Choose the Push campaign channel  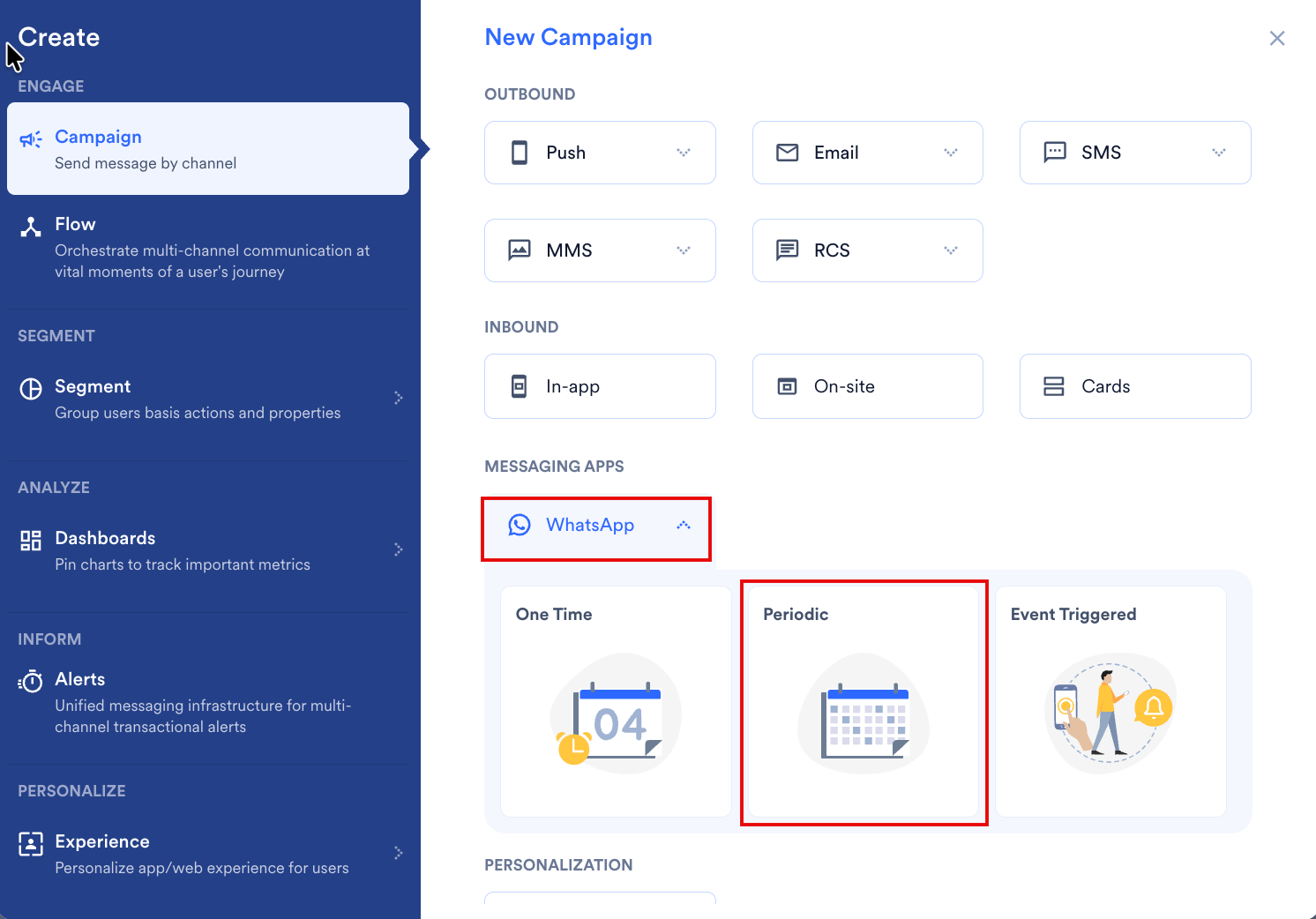pos(600,153)
